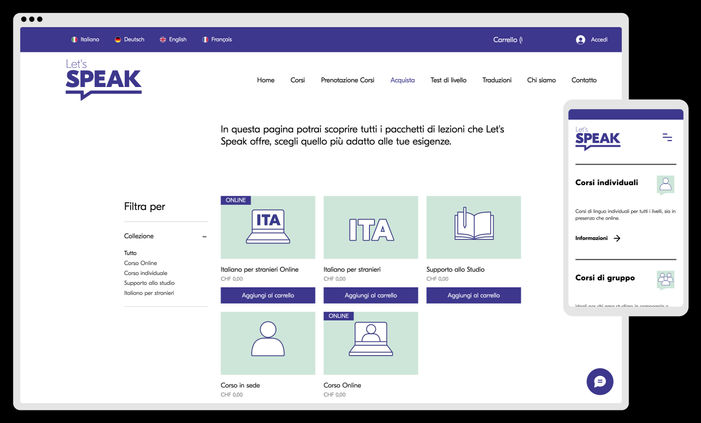The width and height of the screenshot is (701, 423).
Task: Switch site language to Deutsch
Action: (x=129, y=39)
